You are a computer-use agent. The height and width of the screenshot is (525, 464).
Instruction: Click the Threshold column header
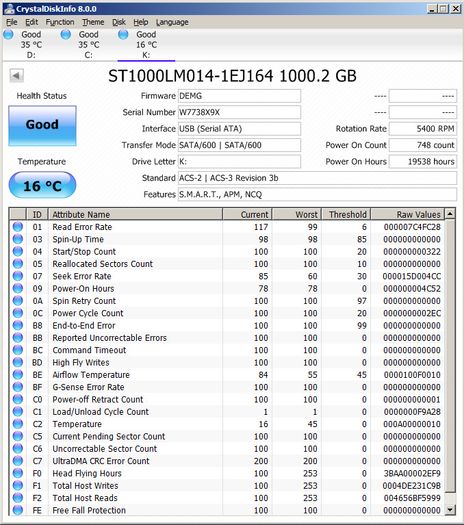346,214
